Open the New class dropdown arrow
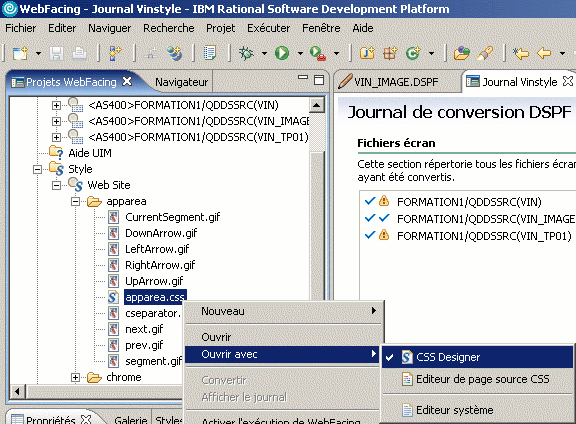Screen dimensions: 576x424 coord(431,54)
